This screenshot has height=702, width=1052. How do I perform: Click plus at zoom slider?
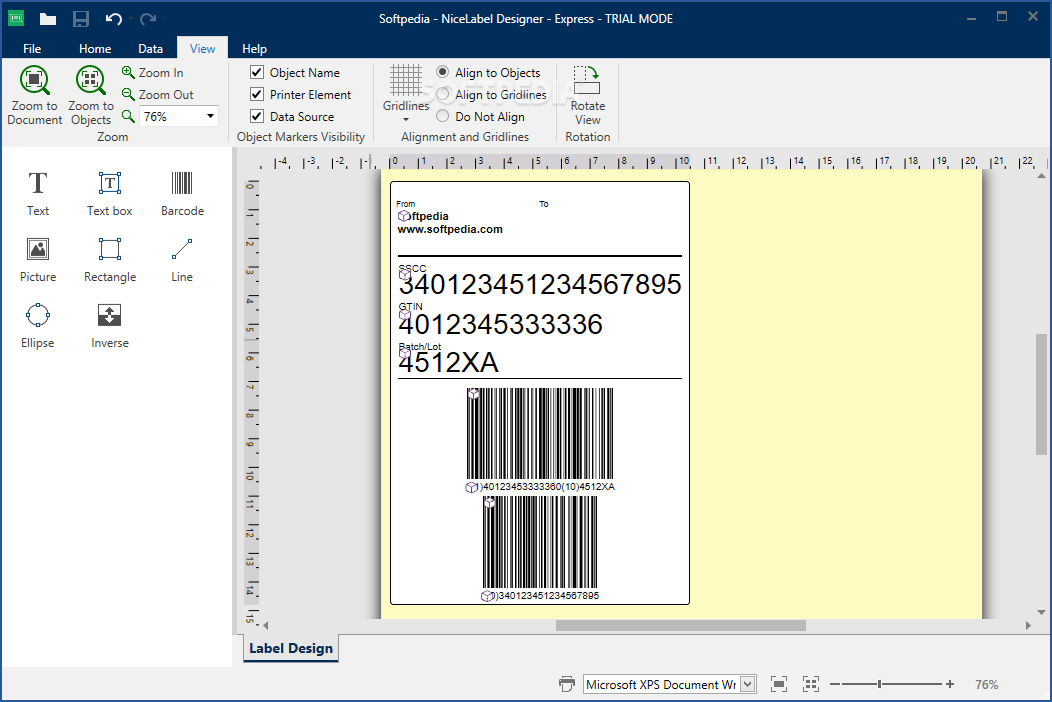(950, 684)
